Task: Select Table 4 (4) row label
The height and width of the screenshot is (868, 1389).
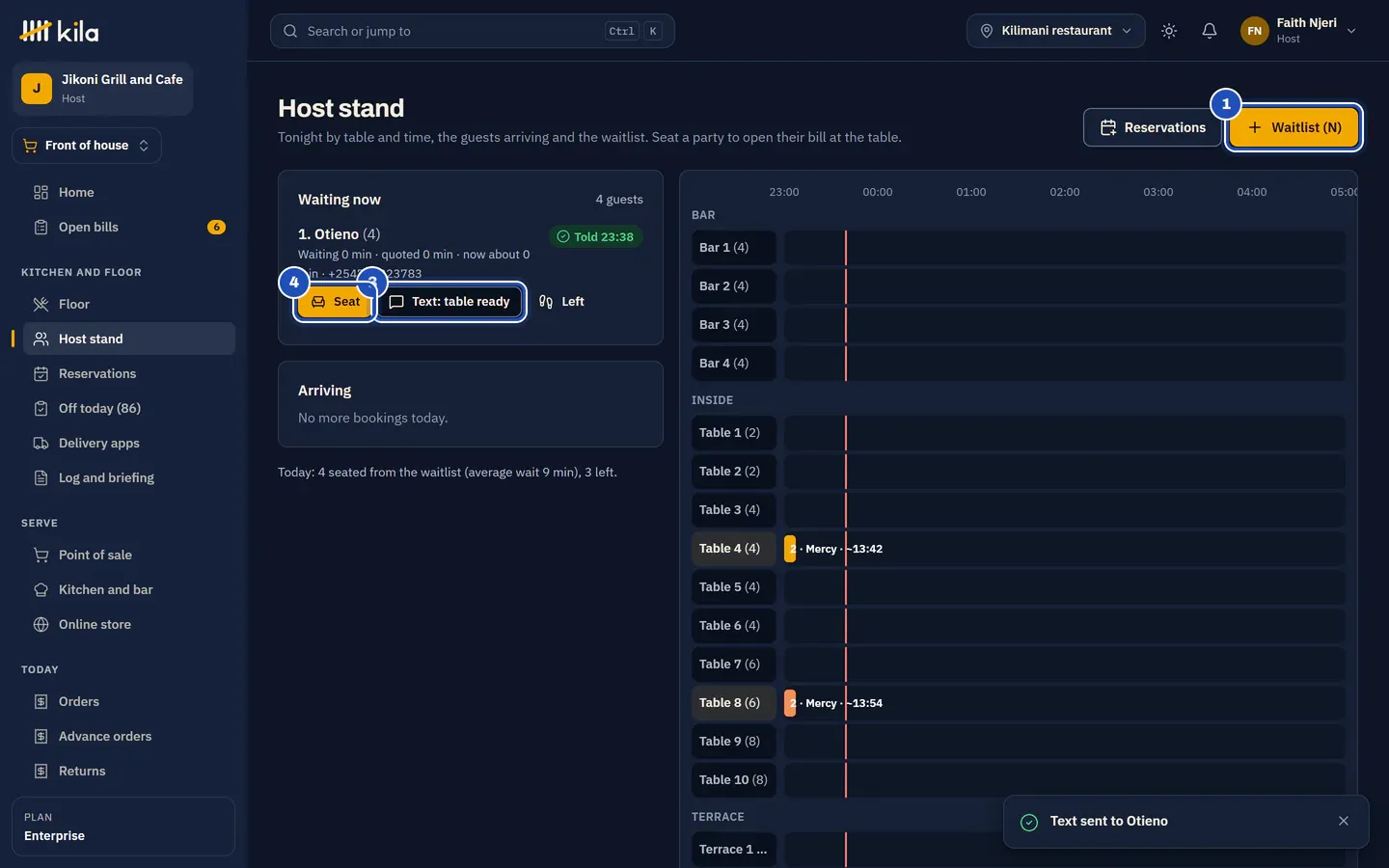Action: [733, 549]
